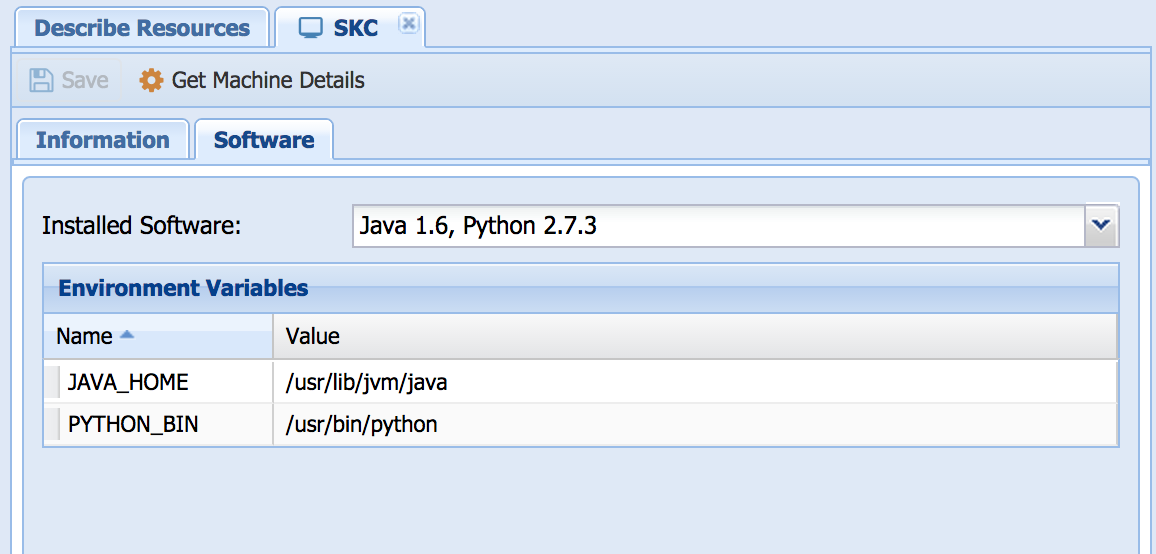The width and height of the screenshot is (1156, 554).
Task: Select the JAVA_HOME name cell
Action: (x=128, y=382)
